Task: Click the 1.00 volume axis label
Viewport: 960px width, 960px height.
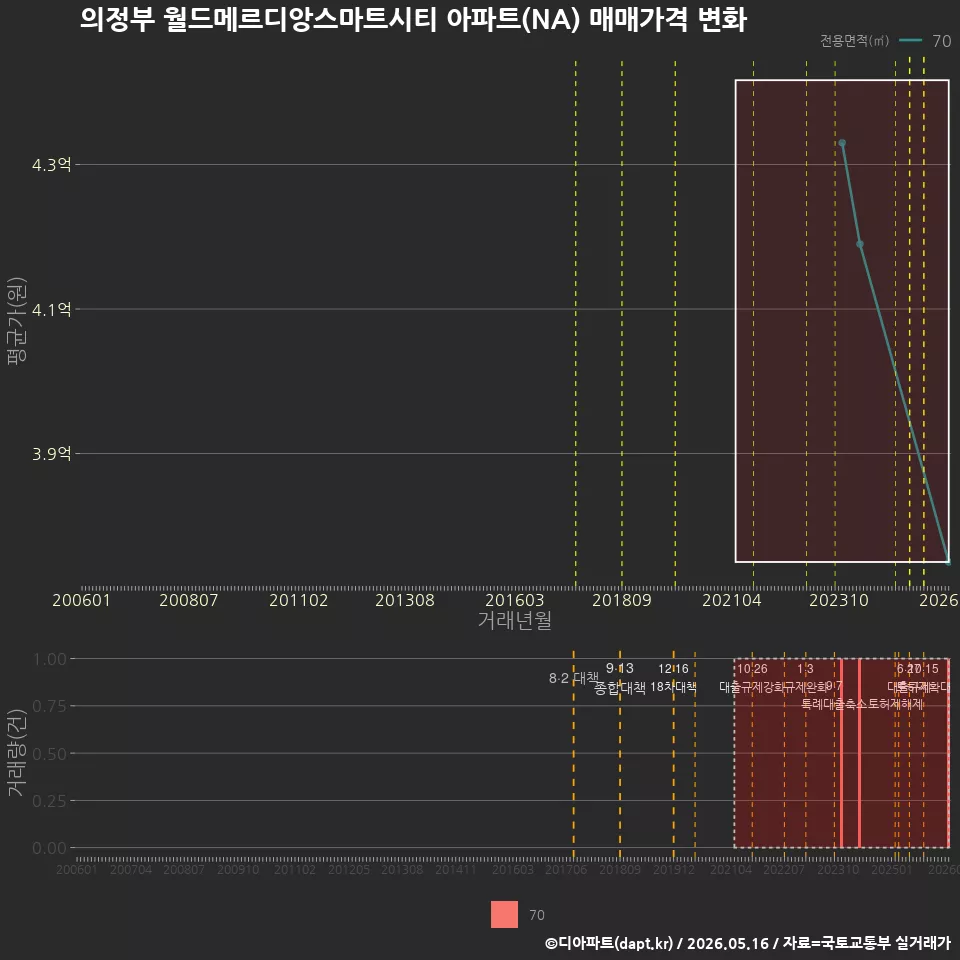Action: pos(50,659)
